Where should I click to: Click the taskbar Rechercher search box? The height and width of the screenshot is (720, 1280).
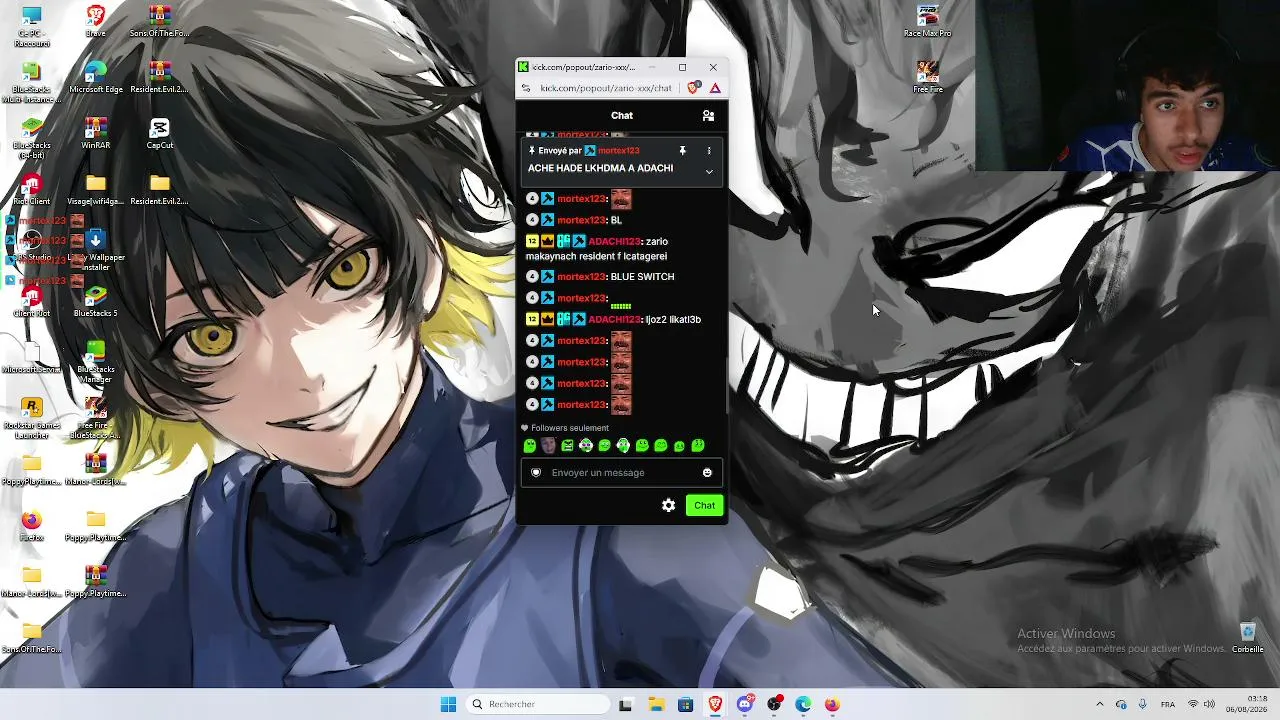tap(538, 704)
